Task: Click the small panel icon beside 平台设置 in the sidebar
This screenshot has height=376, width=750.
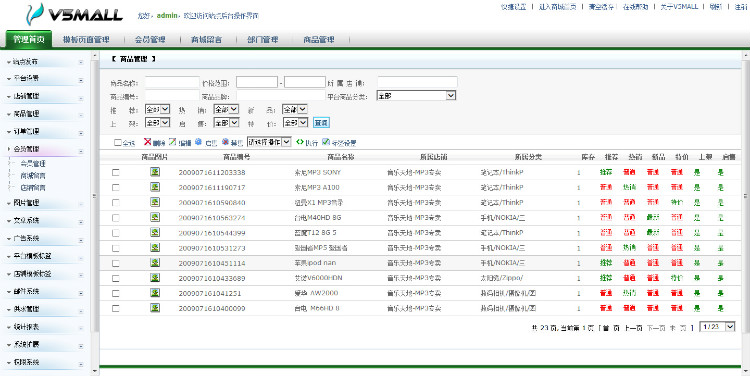Action: pos(80,80)
